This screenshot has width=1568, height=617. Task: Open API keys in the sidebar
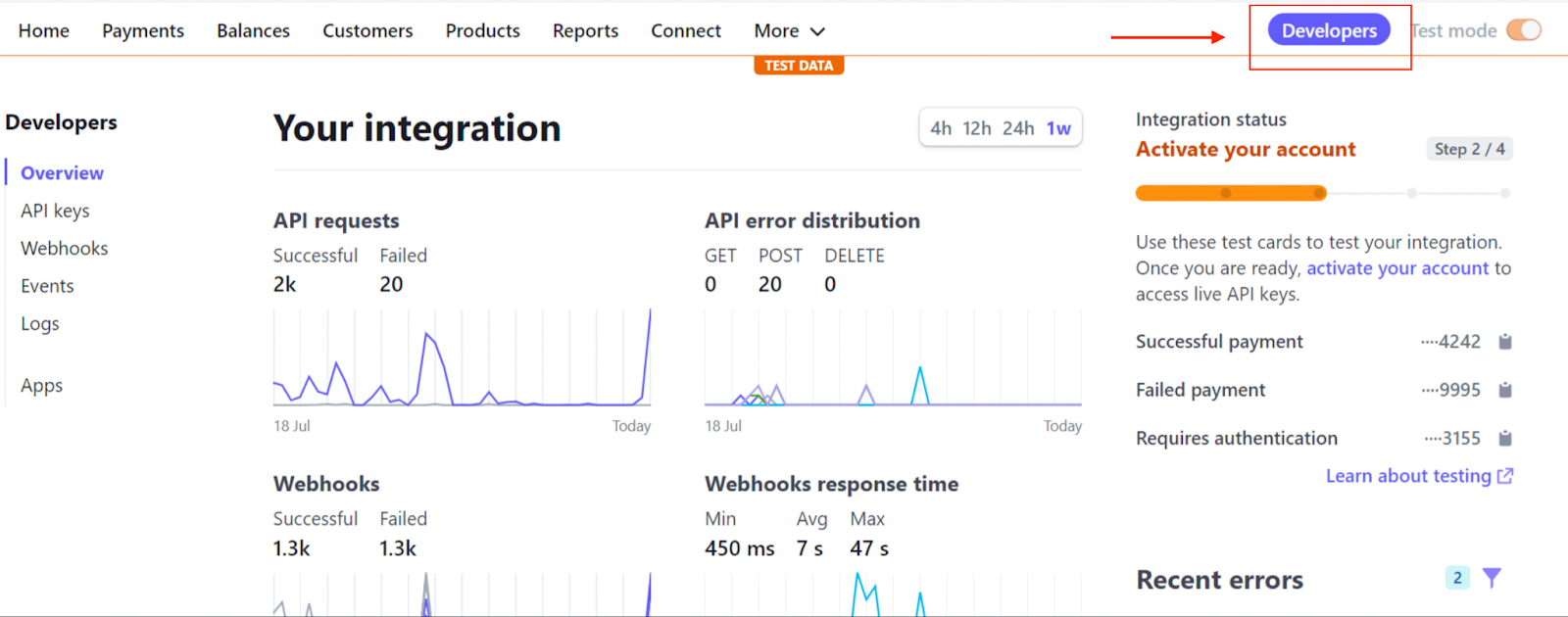pyautogui.click(x=56, y=211)
